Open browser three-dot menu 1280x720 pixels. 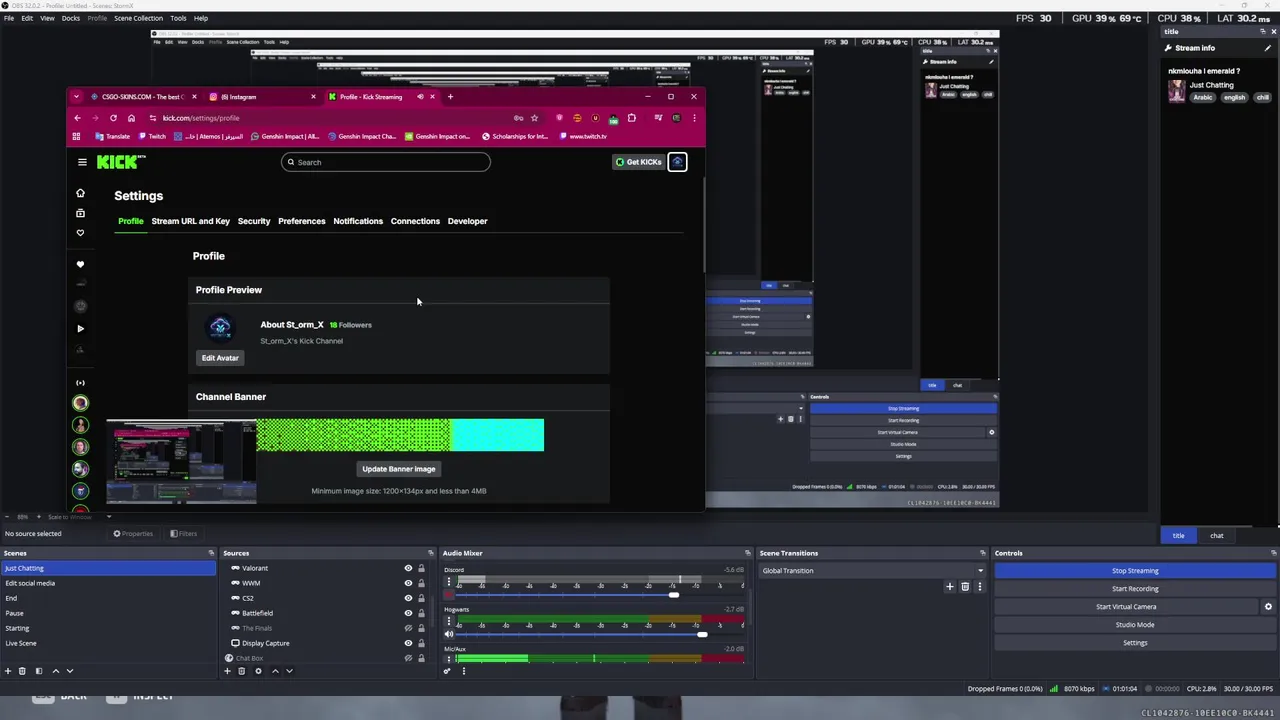[694, 118]
